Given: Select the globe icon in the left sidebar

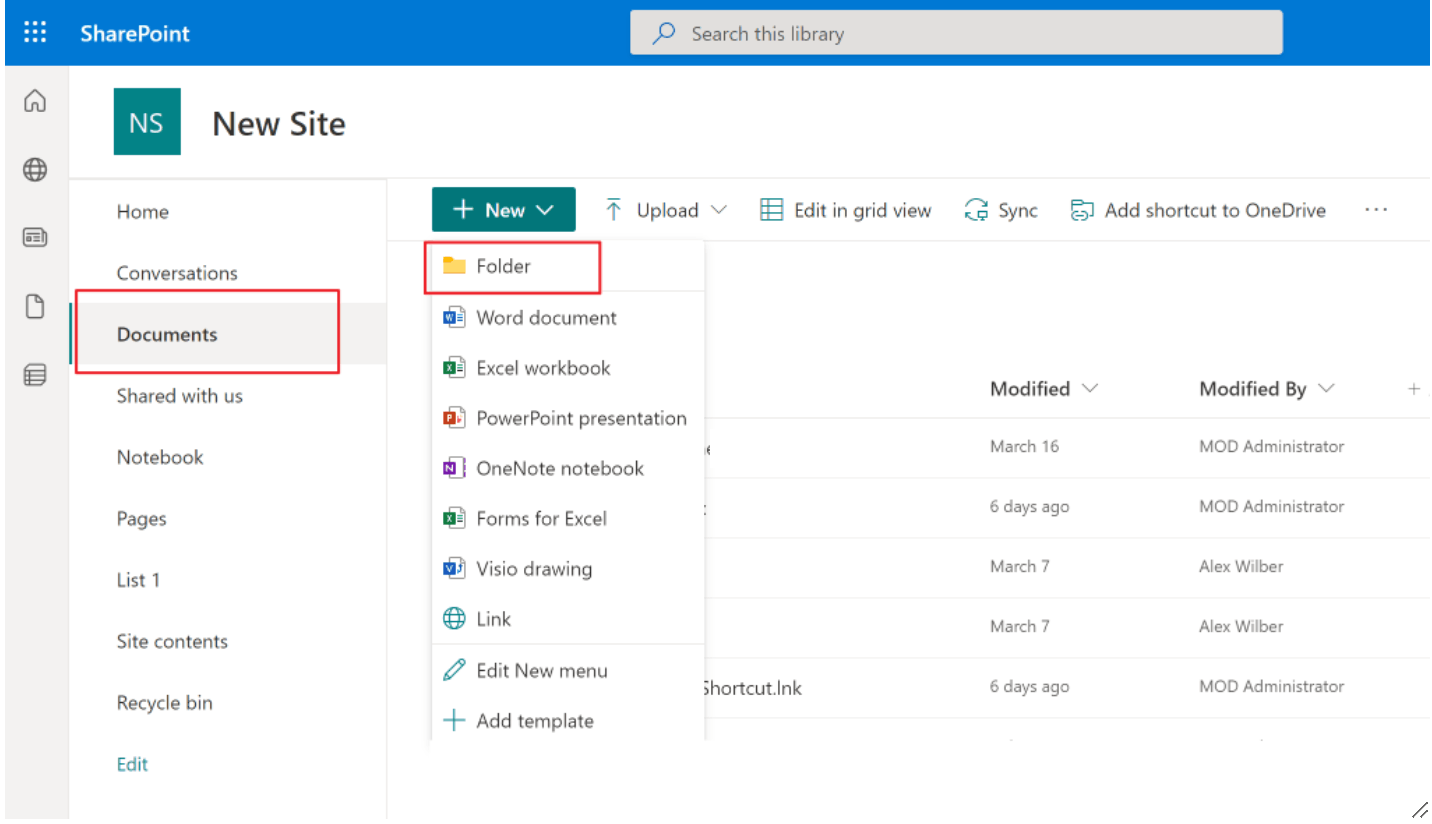Looking at the screenshot, I should pos(34,169).
